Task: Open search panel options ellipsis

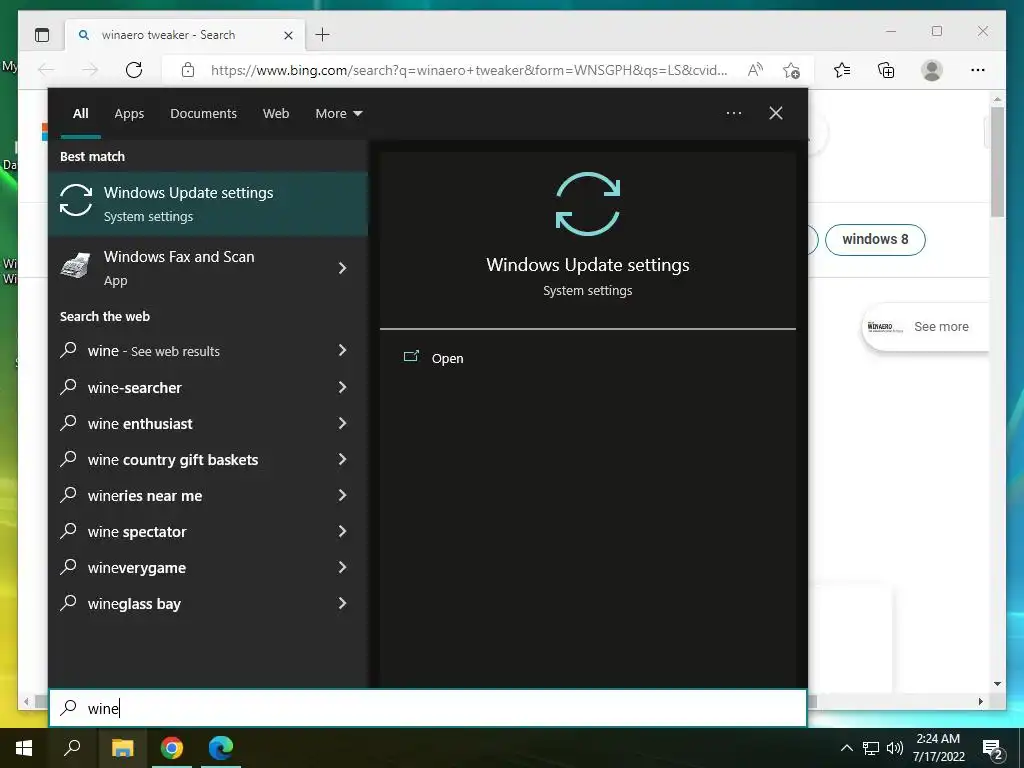Action: 734,113
